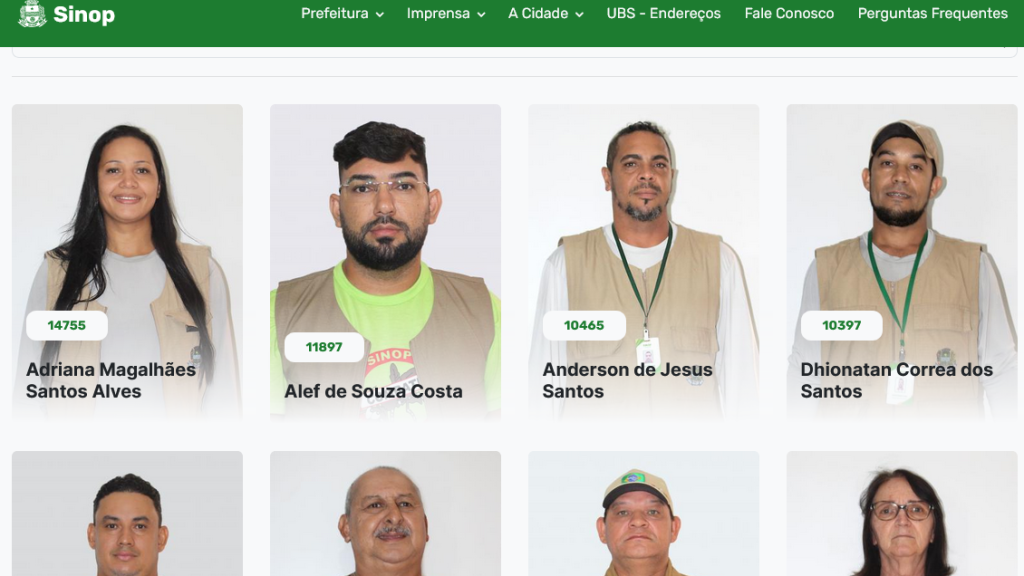The width and height of the screenshot is (1024, 576).
Task: Select the man with cap photo in second row
Action: [643, 513]
